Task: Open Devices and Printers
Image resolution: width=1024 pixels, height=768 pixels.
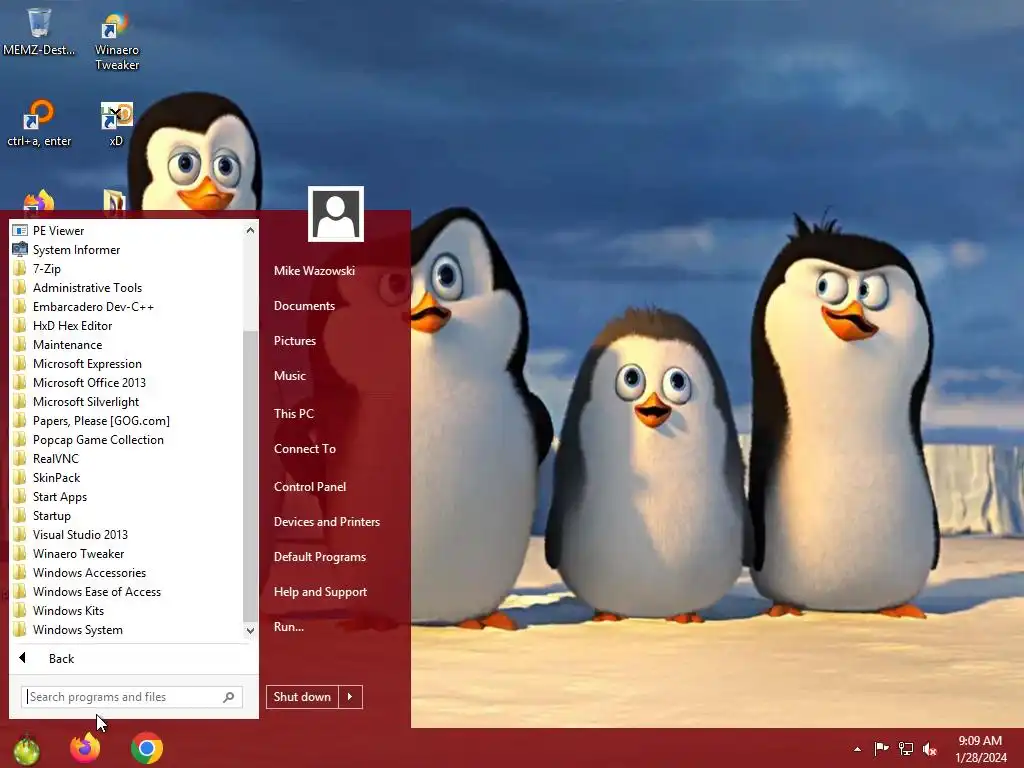Action: [x=327, y=522]
